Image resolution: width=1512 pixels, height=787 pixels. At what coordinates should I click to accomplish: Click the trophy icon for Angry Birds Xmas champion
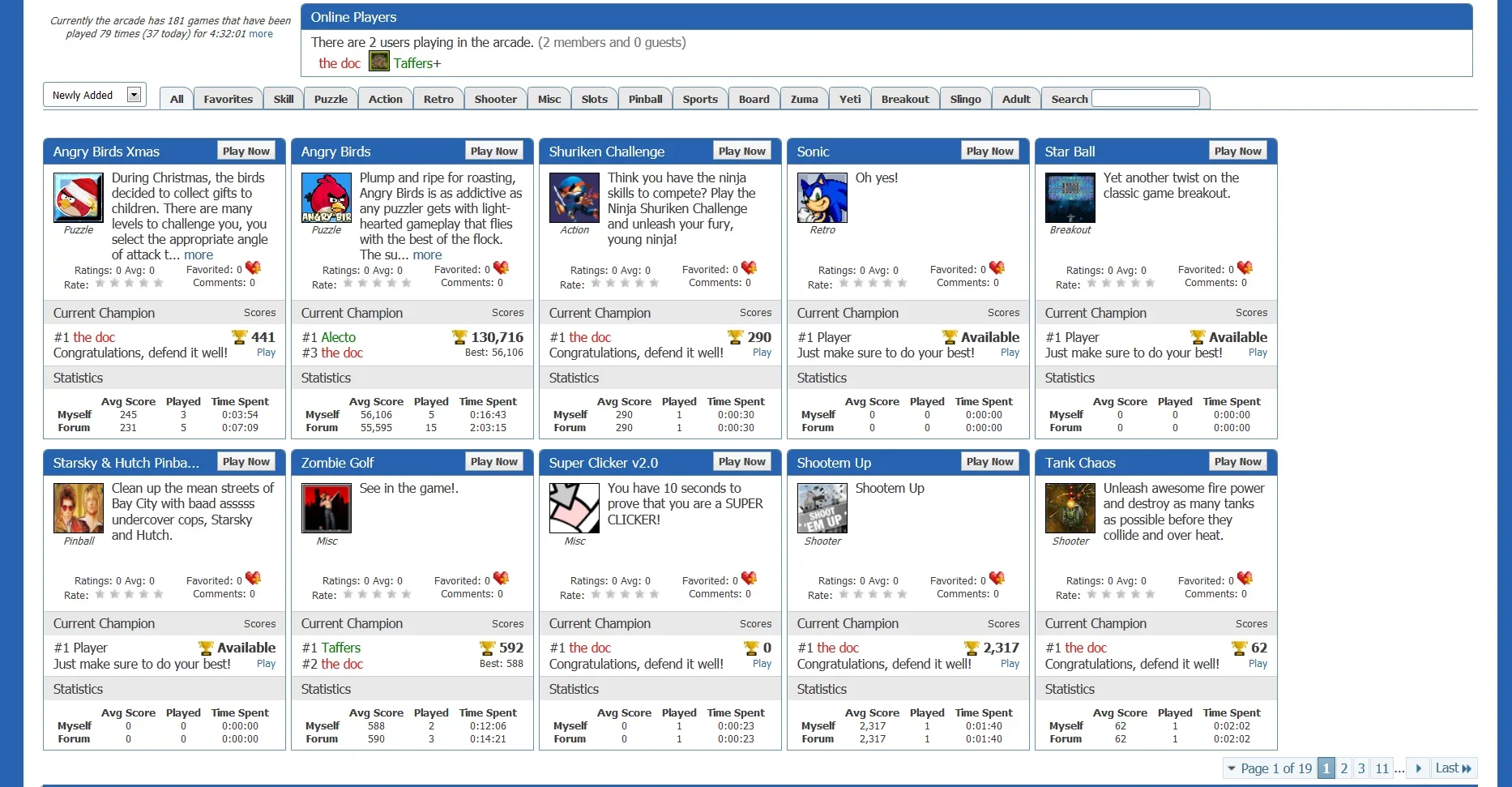239,337
